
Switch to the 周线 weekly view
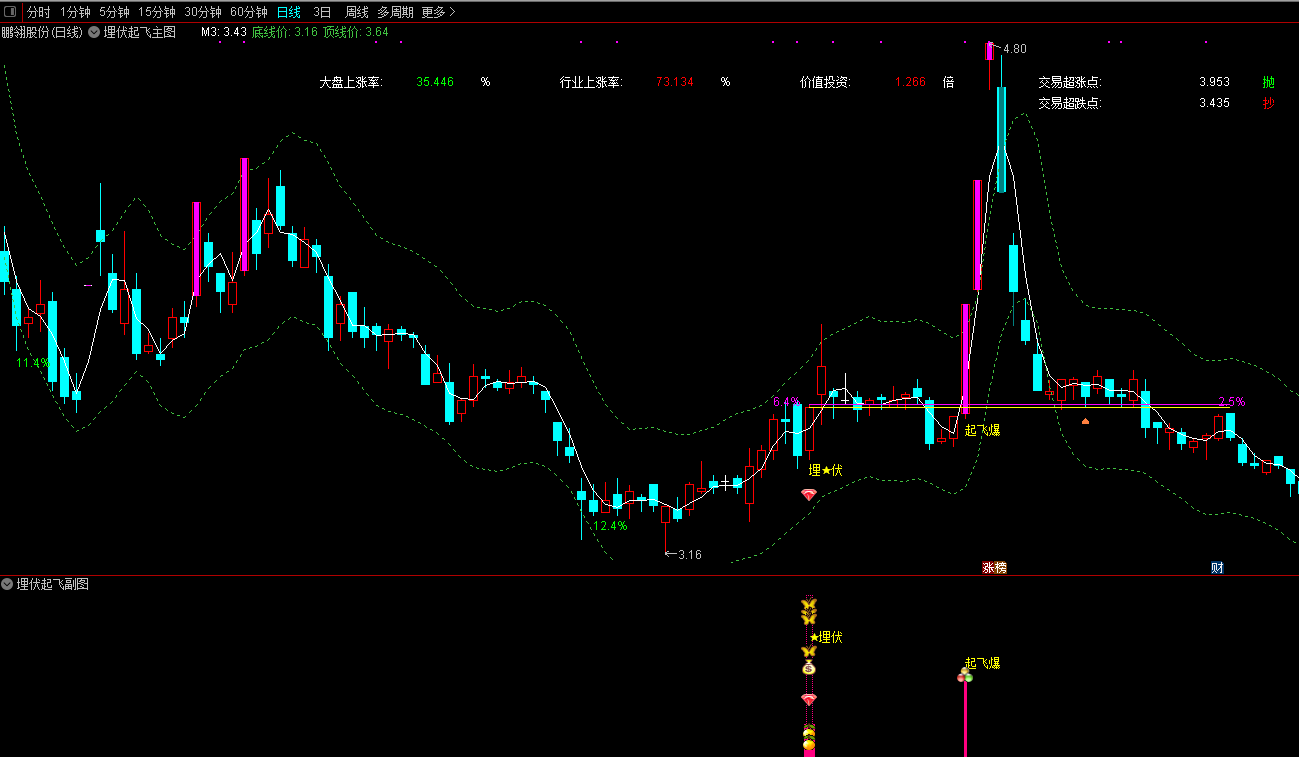coord(356,12)
